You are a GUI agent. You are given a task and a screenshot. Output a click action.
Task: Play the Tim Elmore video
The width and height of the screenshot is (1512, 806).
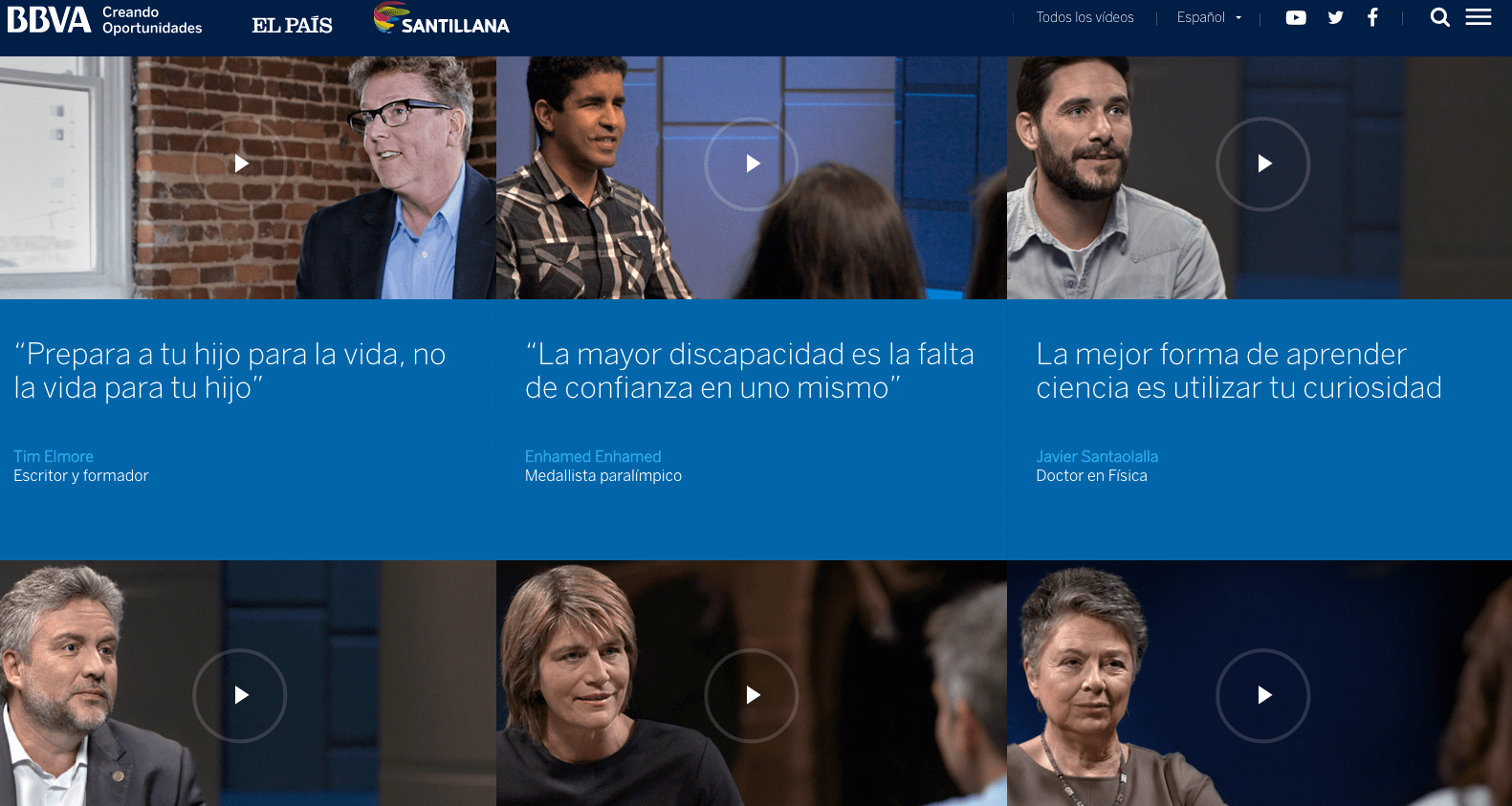pyautogui.click(x=240, y=163)
